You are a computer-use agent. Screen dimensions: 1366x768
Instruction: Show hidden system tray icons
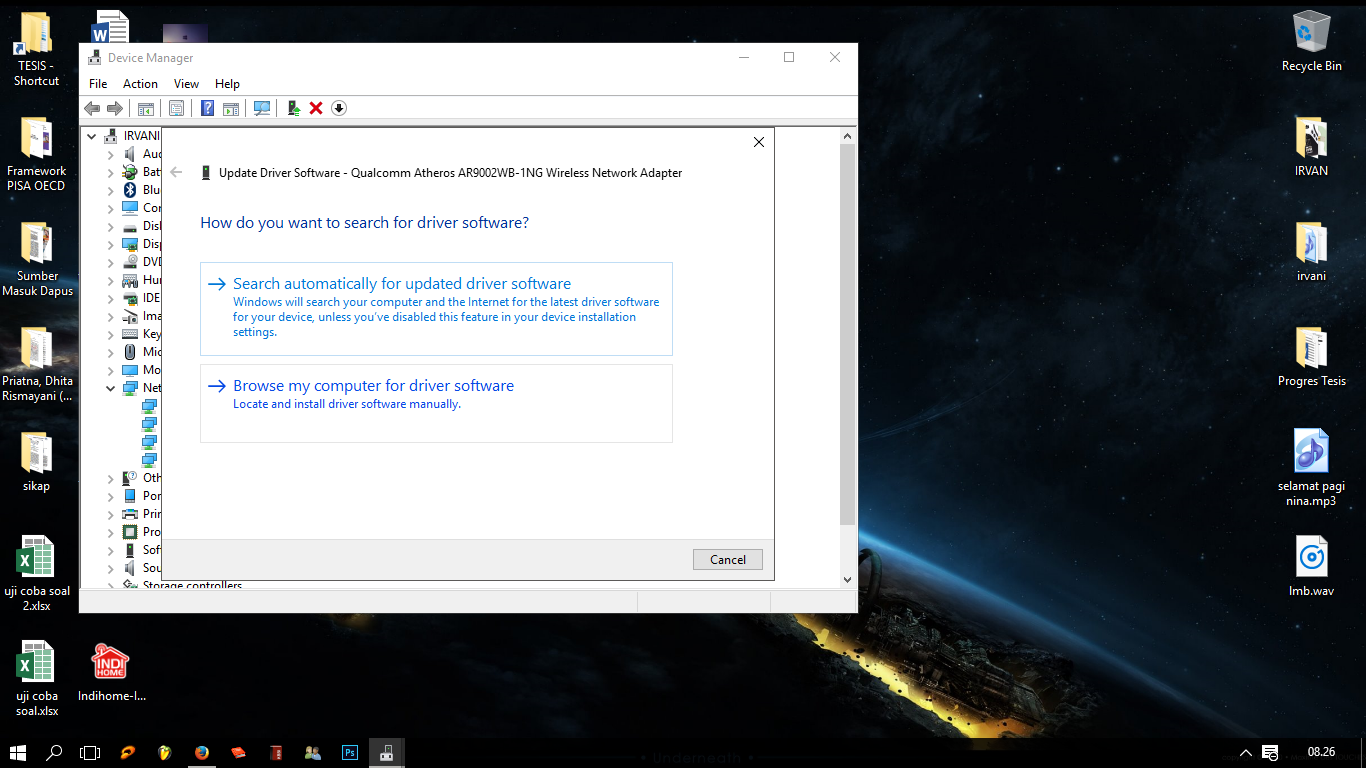click(x=1245, y=752)
